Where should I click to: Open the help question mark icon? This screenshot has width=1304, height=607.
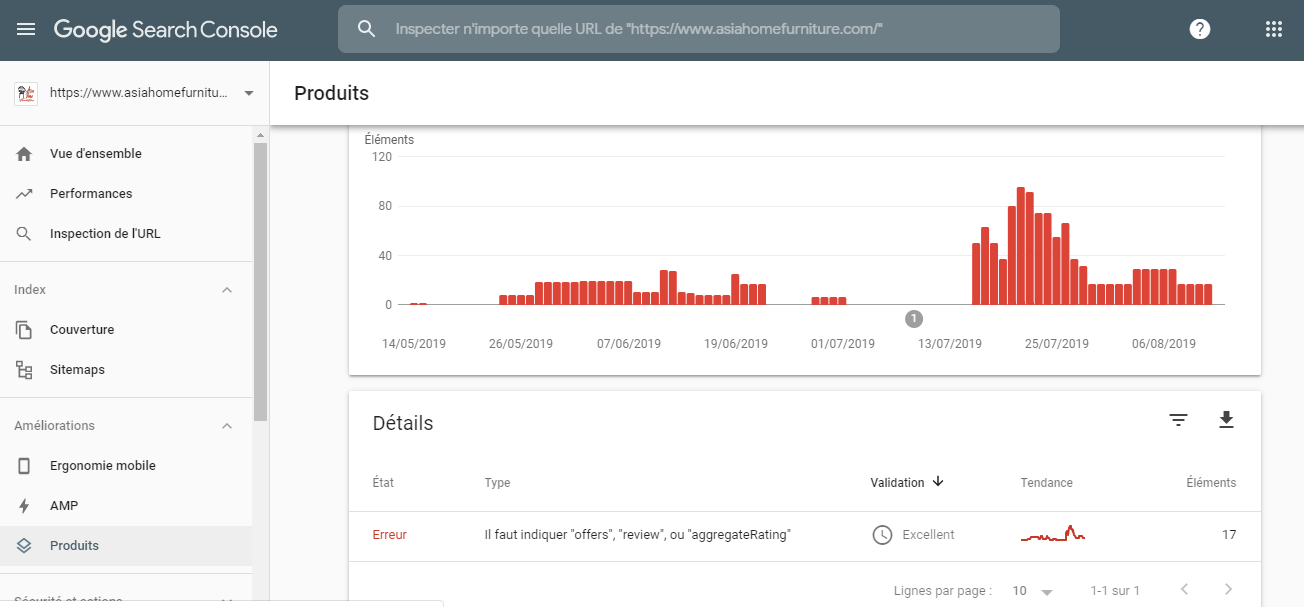(x=1200, y=29)
